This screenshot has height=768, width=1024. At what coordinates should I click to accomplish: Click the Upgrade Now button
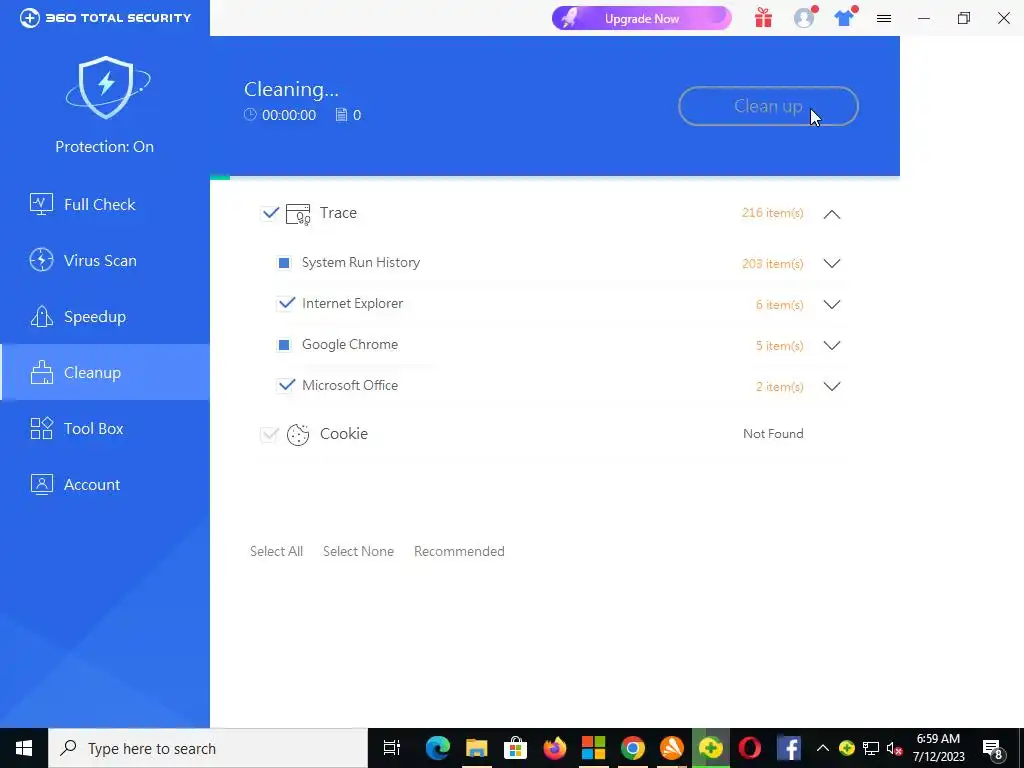click(641, 18)
